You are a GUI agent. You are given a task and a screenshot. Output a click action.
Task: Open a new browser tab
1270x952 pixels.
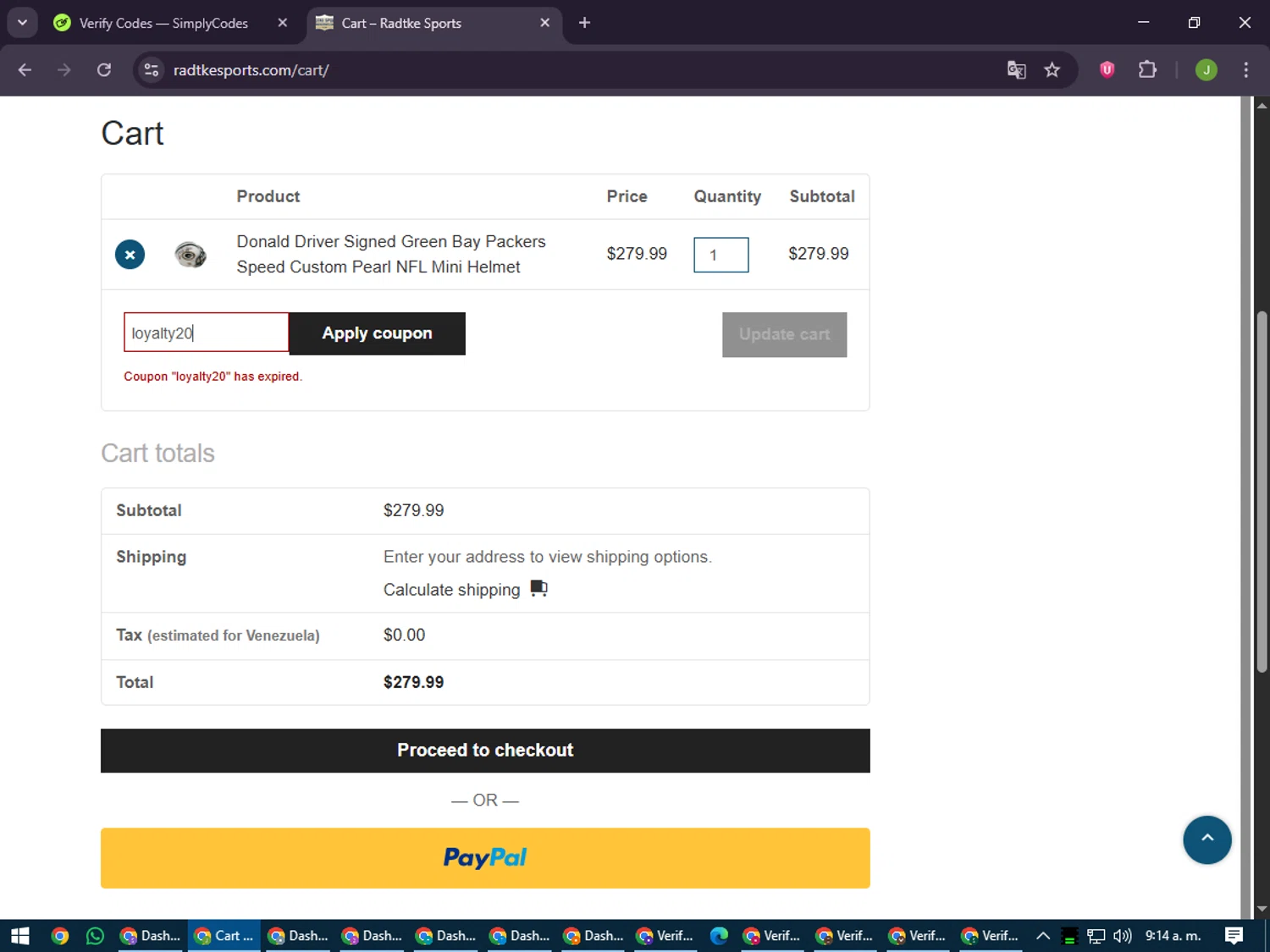(584, 23)
